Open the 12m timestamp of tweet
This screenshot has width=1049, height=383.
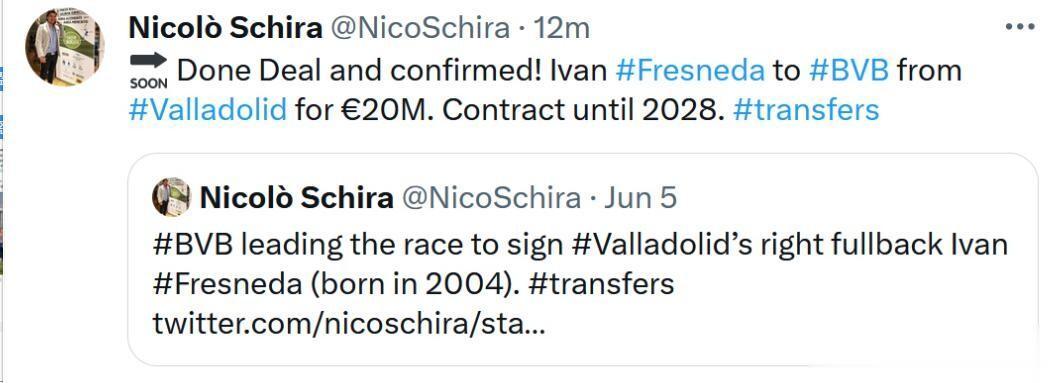click(x=562, y=28)
